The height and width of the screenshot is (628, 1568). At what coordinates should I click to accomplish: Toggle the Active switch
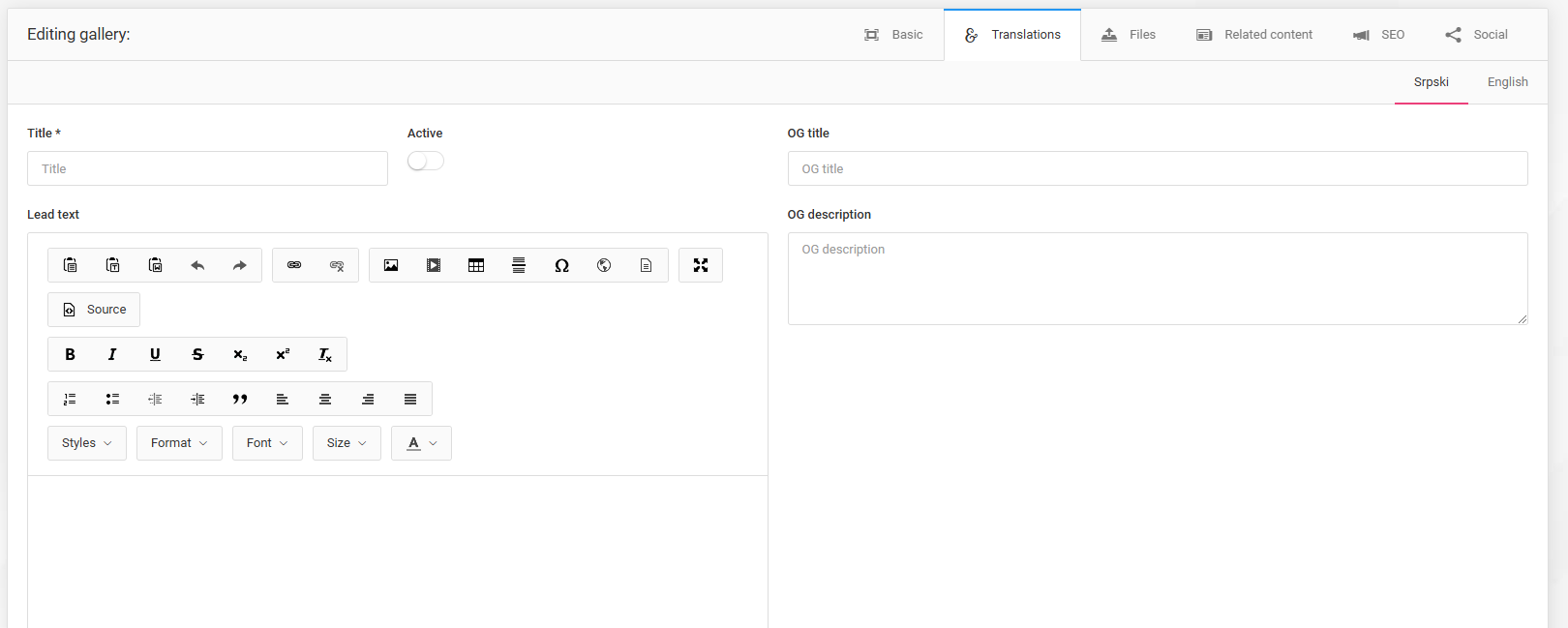coord(426,161)
